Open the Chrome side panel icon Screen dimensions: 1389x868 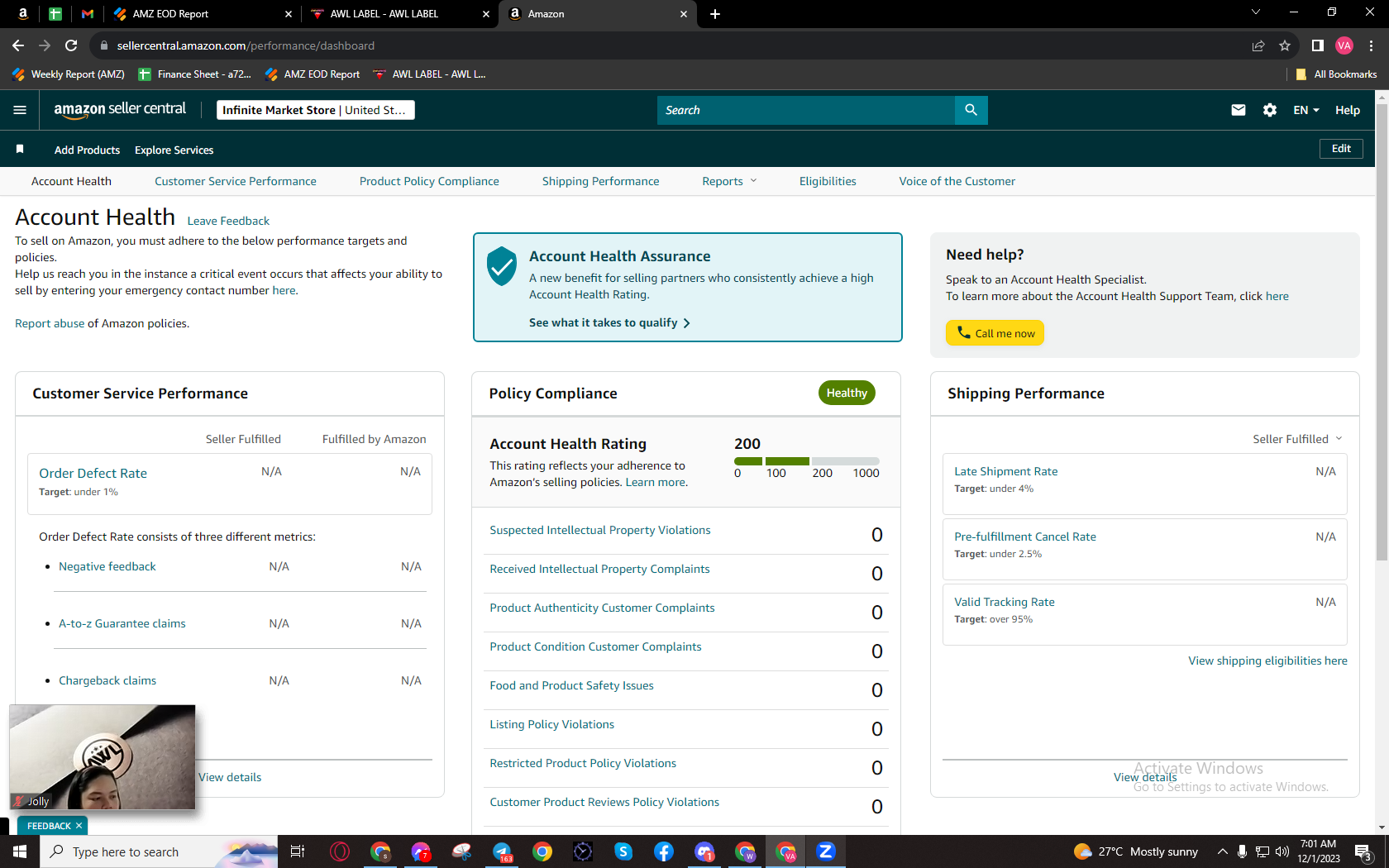coord(1318,45)
